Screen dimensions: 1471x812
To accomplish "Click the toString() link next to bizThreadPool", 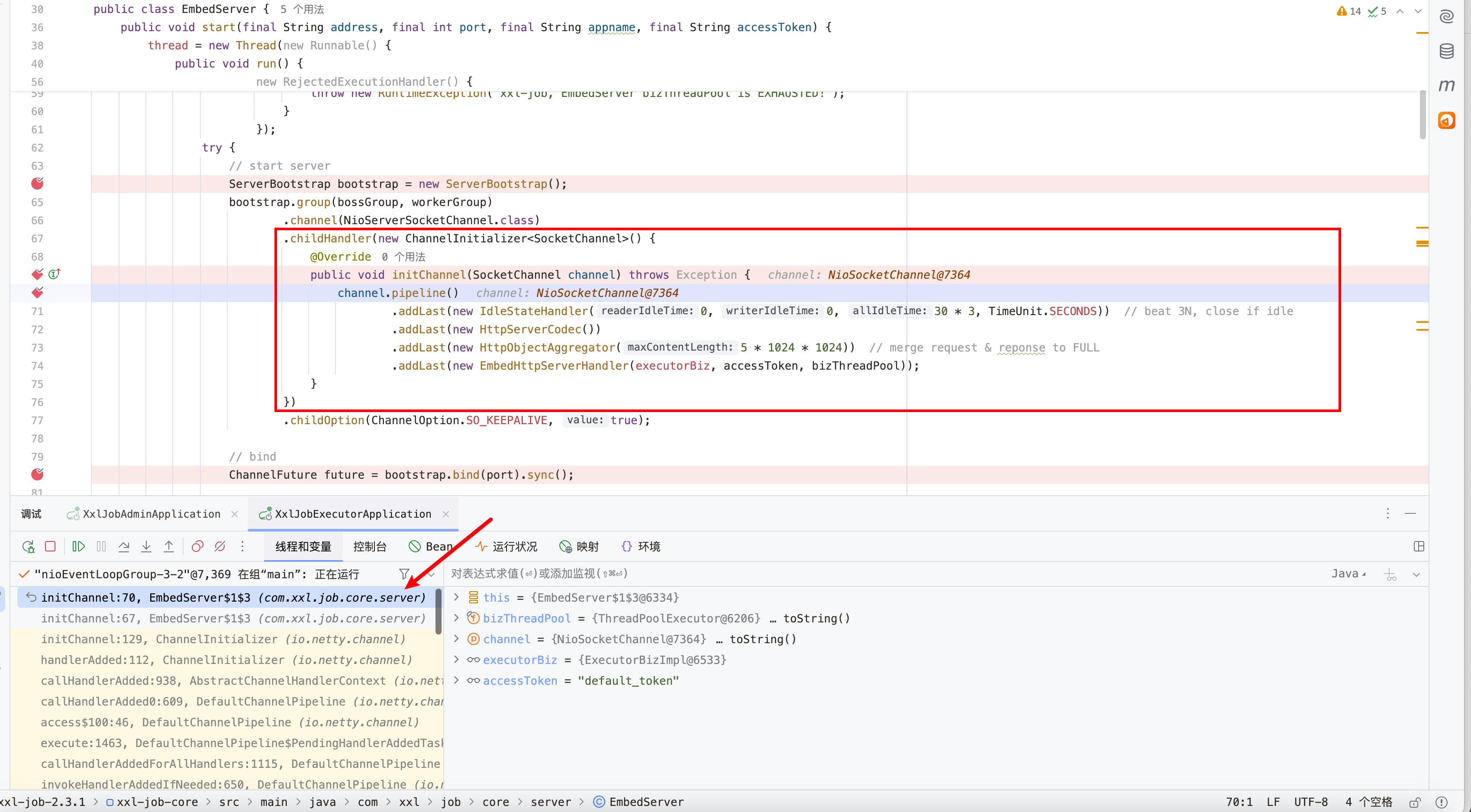I will point(816,618).
